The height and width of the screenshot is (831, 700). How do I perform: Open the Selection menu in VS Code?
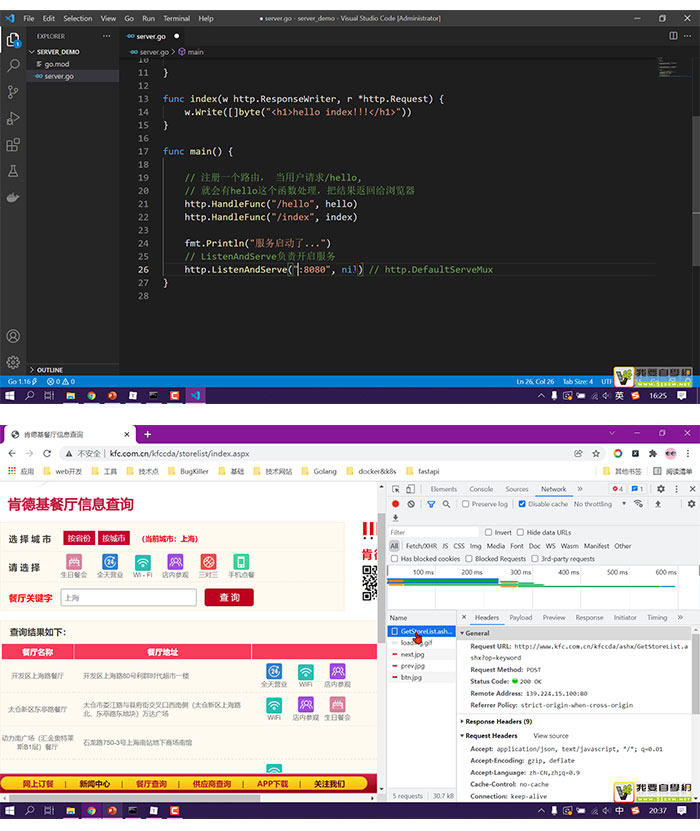click(x=78, y=19)
